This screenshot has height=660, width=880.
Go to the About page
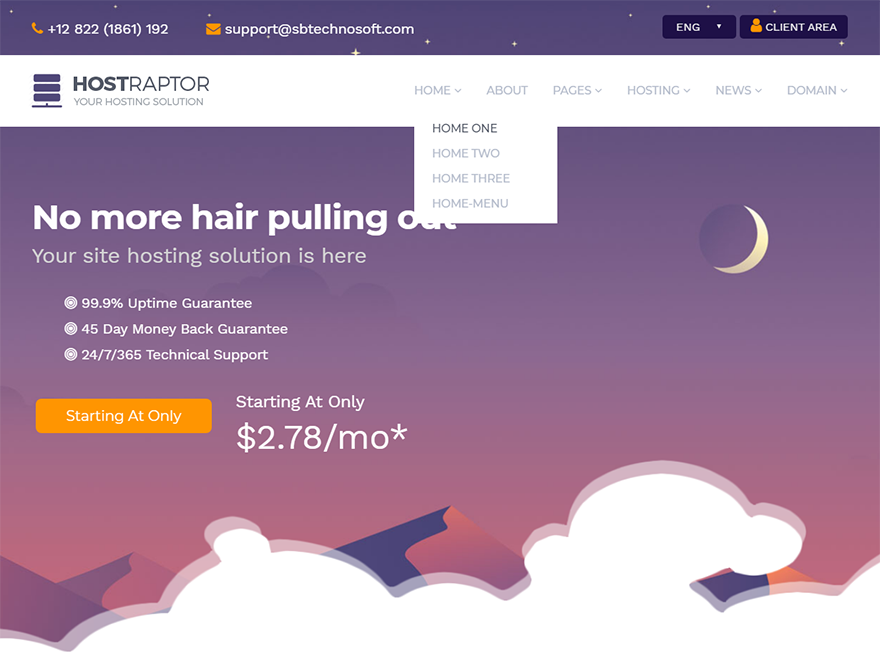pos(507,90)
